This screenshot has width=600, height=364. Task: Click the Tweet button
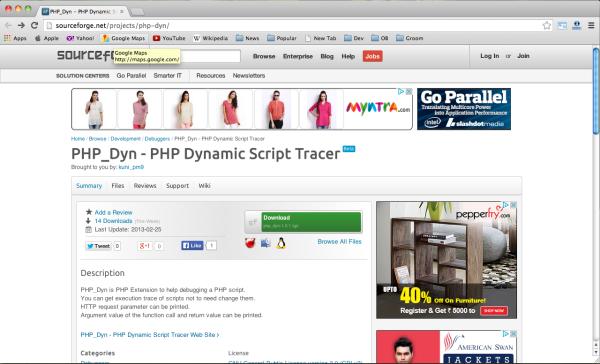(x=98, y=246)
